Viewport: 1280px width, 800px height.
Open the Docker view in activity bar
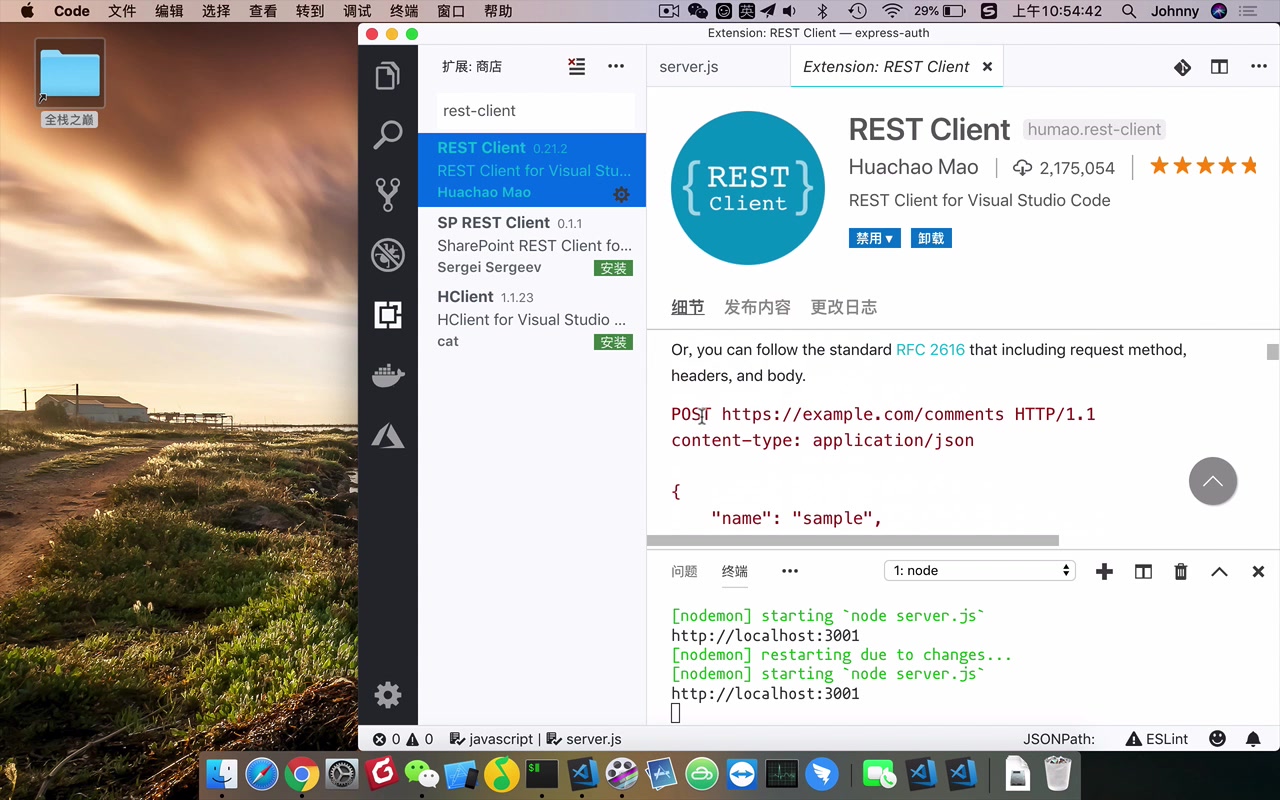pos(388,376)
